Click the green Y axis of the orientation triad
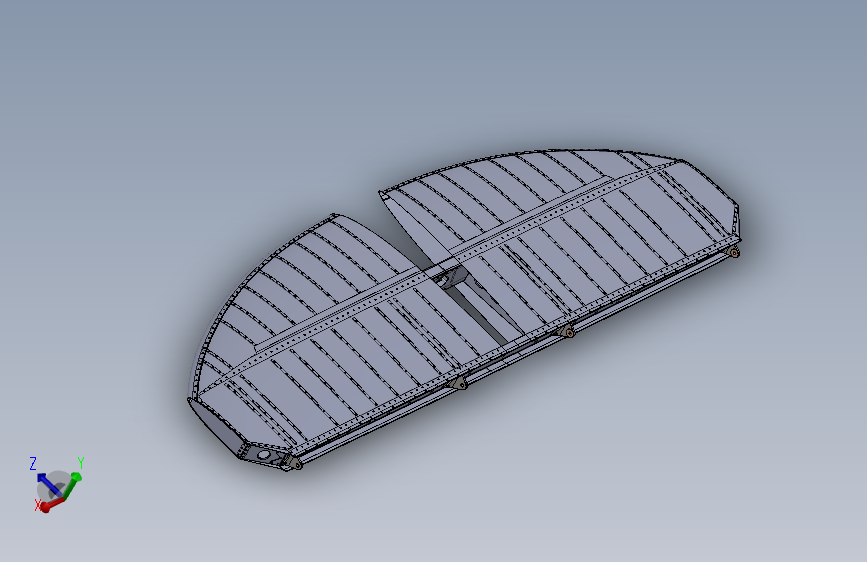867x562 pixels. coord(72,485)
